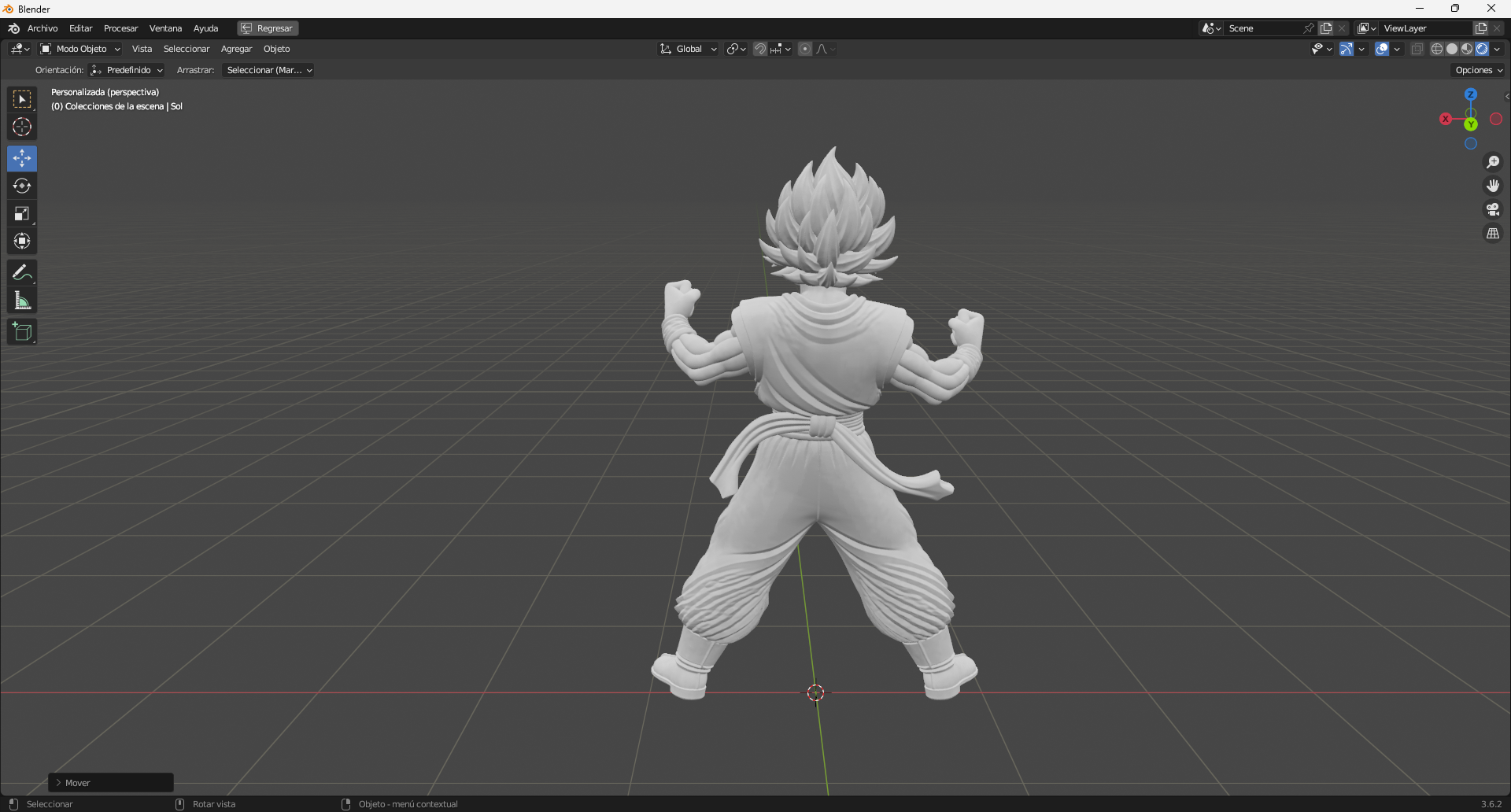Image resolution: width=1511 pixels, height=812 pixels.
Task: Open the transform orientation Global dropdown
Action: coord(688,48)
